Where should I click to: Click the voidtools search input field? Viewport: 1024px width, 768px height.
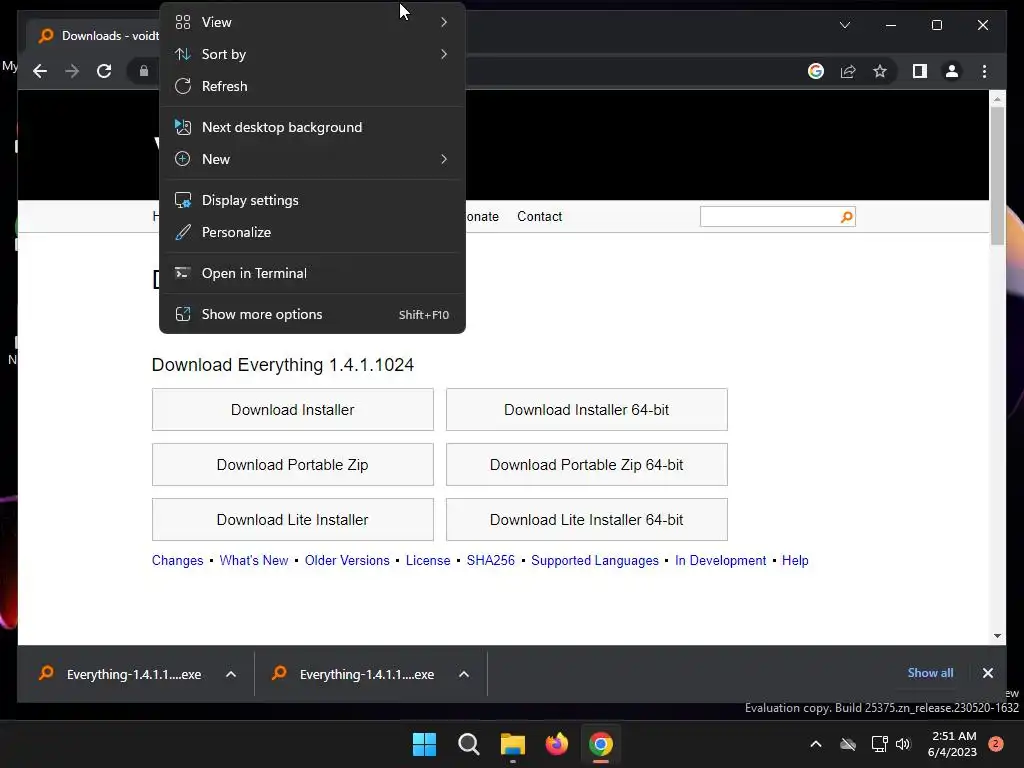coord(769,217)
